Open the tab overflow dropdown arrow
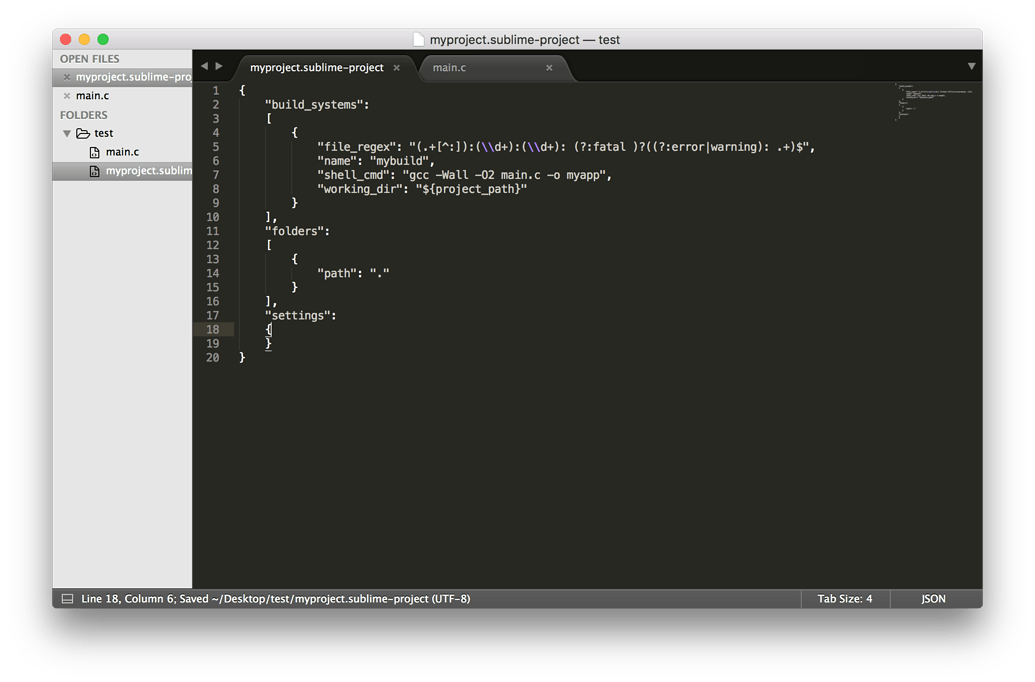The height and width of the screenshot is (682, 1035). tap(971, 65)
